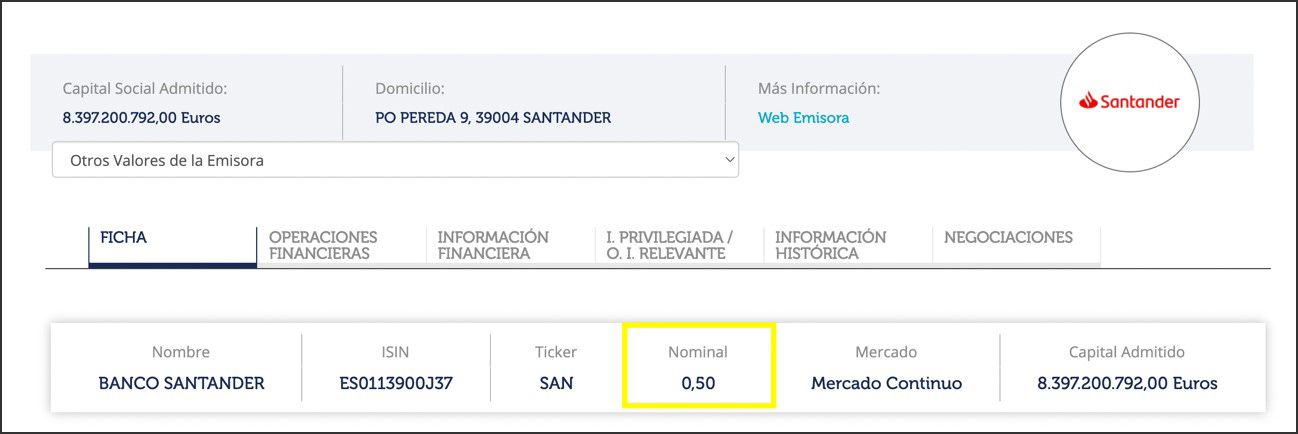Click the Santander logo circle
Viewport: 1298px width, 434px height.
1129,102
